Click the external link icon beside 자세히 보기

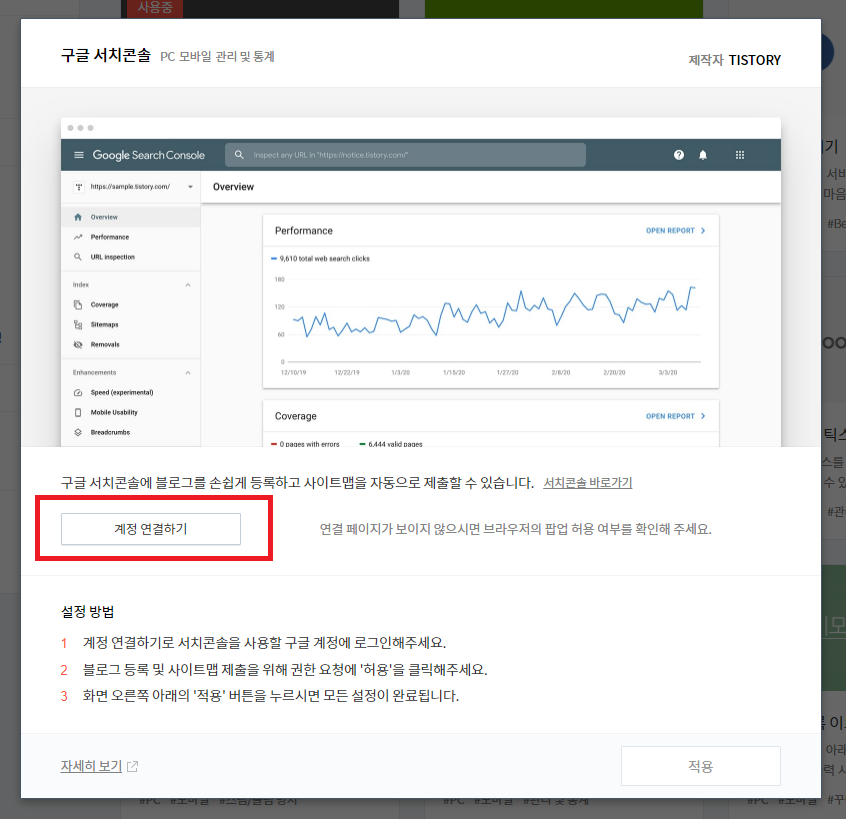133,766
